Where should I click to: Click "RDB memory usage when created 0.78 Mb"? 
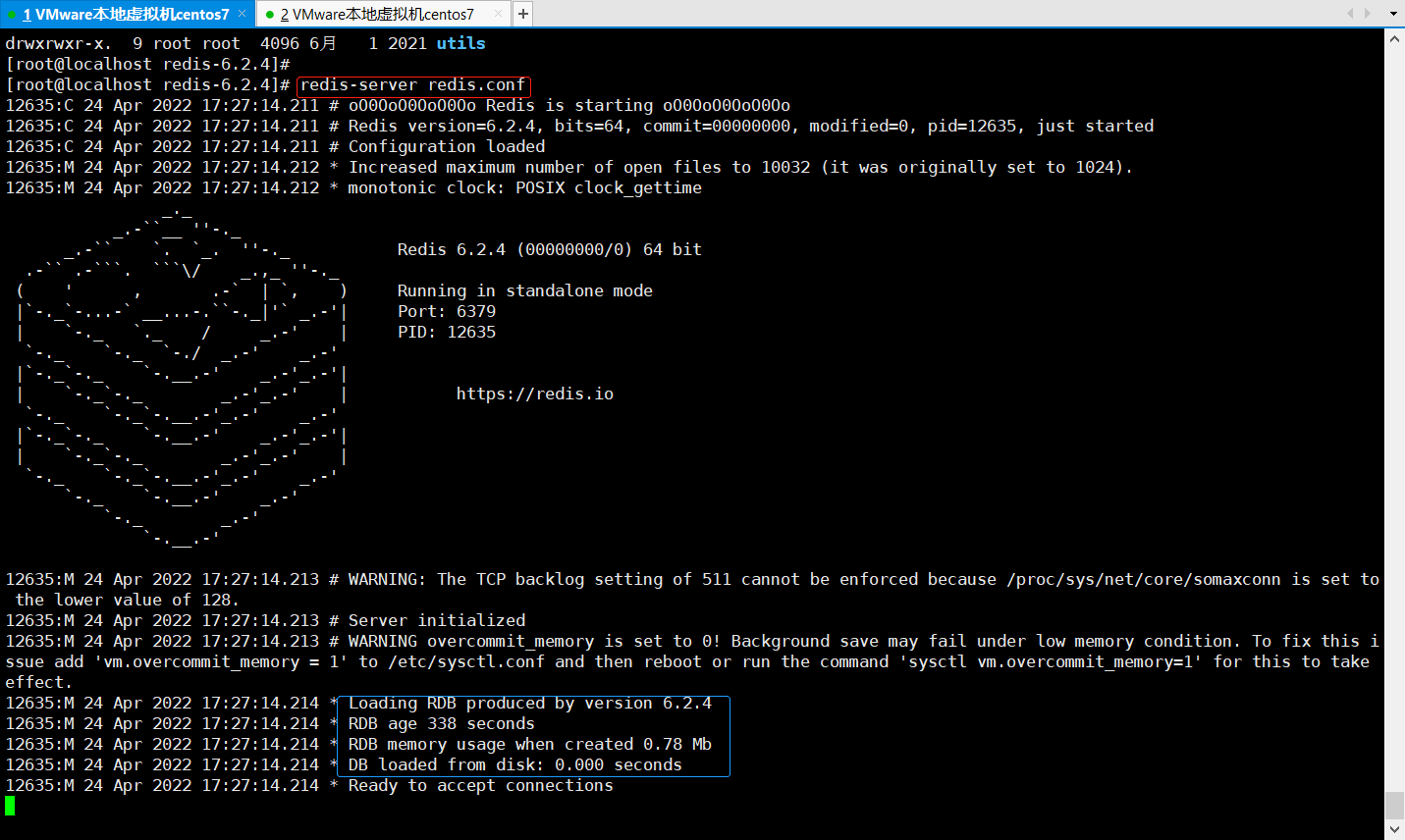click(530, 744)
